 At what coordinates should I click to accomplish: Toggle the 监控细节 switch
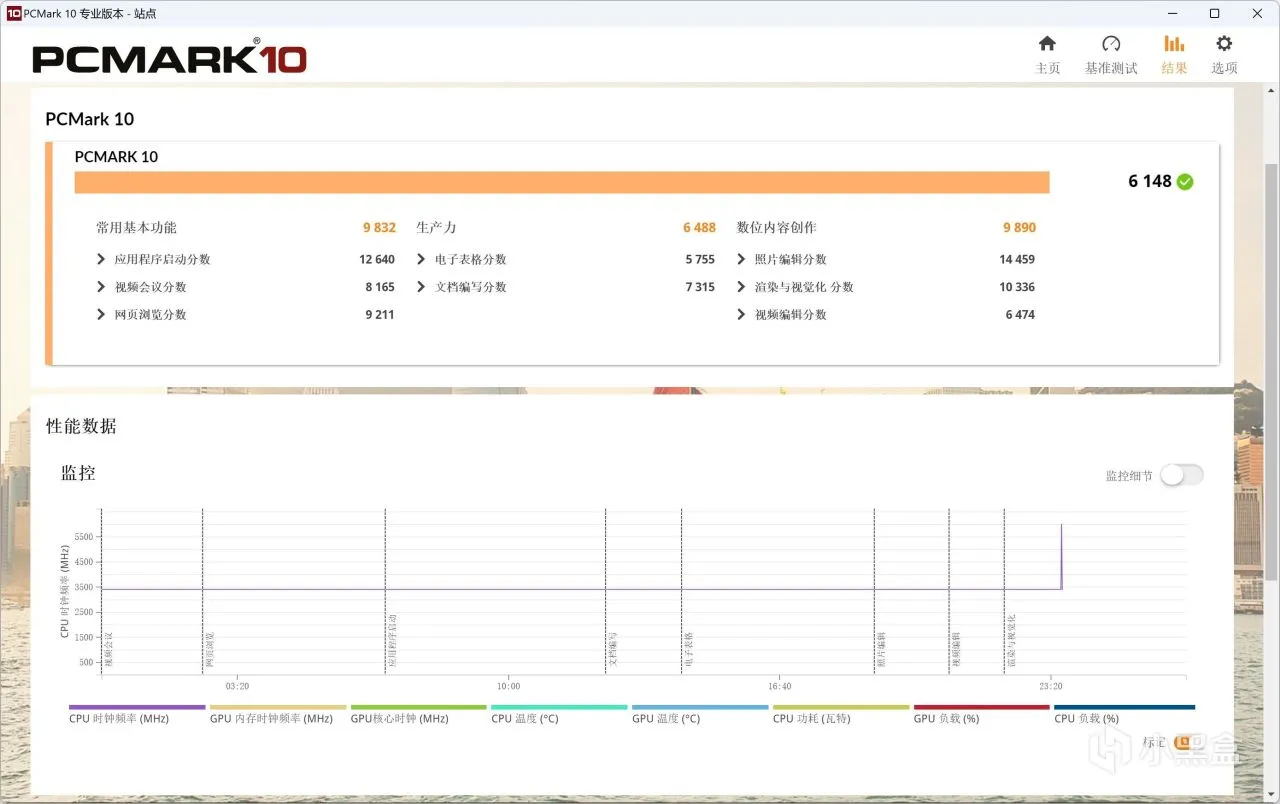pyautogui.click(x=1181, y=475)
